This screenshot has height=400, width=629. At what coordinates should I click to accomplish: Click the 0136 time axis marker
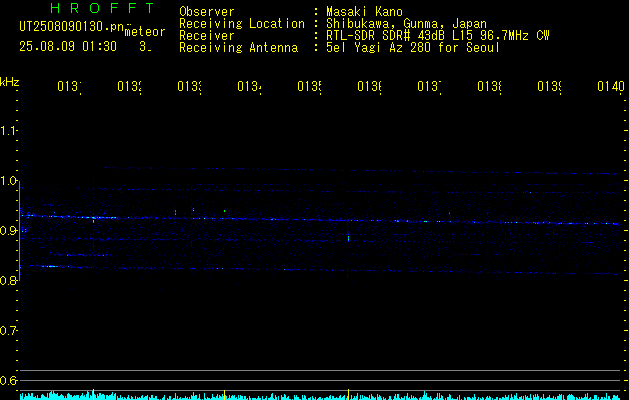click(x=369, y=86)
